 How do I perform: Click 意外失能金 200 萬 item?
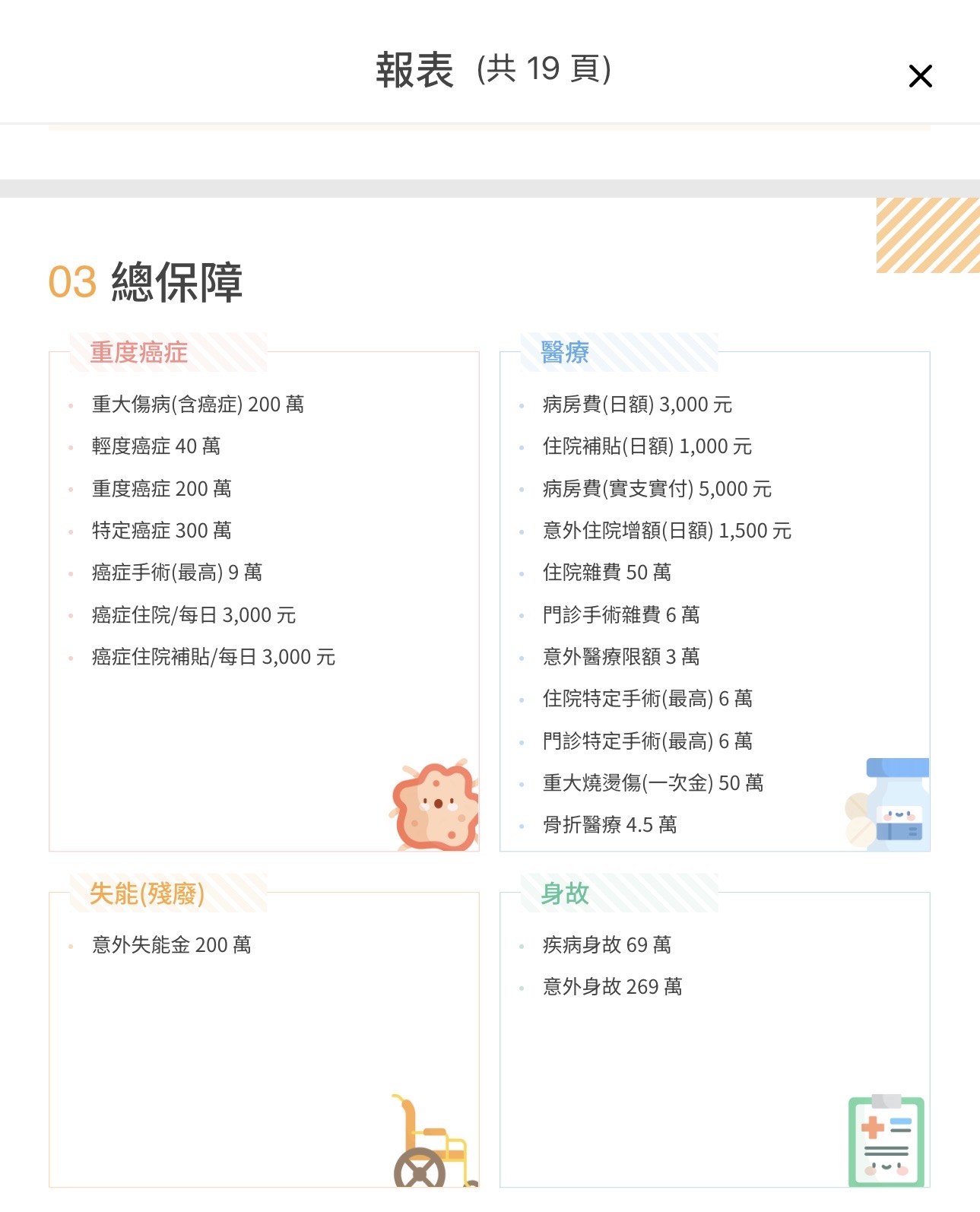tap(171, 945)
